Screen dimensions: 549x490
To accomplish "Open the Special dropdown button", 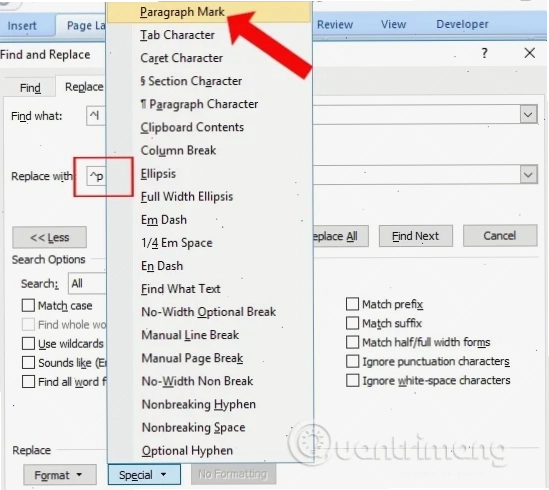I will point(144,475).
